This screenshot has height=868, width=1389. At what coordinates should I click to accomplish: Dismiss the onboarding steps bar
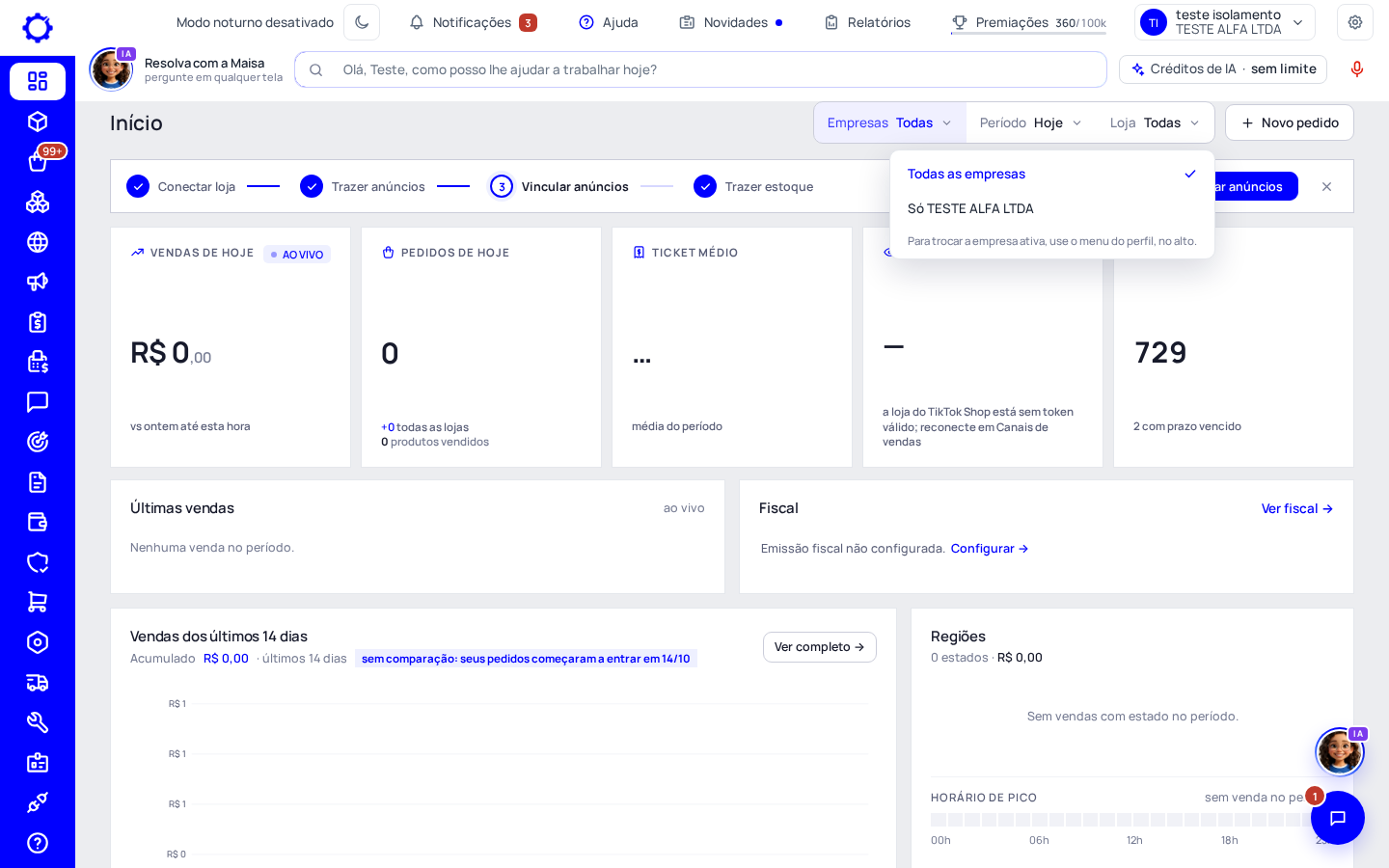1326,186
